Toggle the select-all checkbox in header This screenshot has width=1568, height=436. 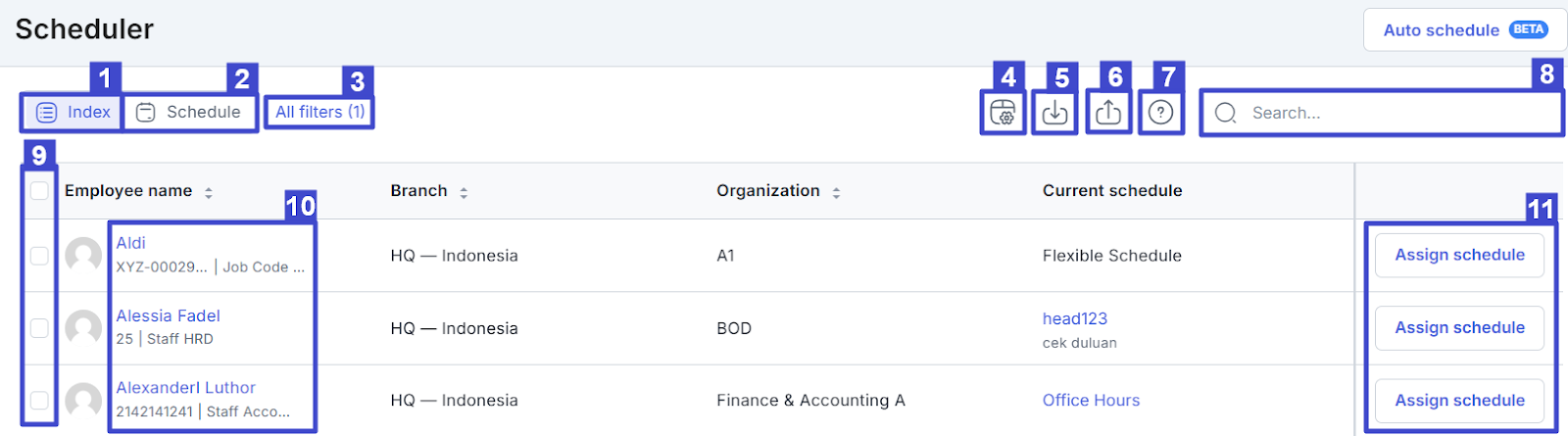point(39,191)
